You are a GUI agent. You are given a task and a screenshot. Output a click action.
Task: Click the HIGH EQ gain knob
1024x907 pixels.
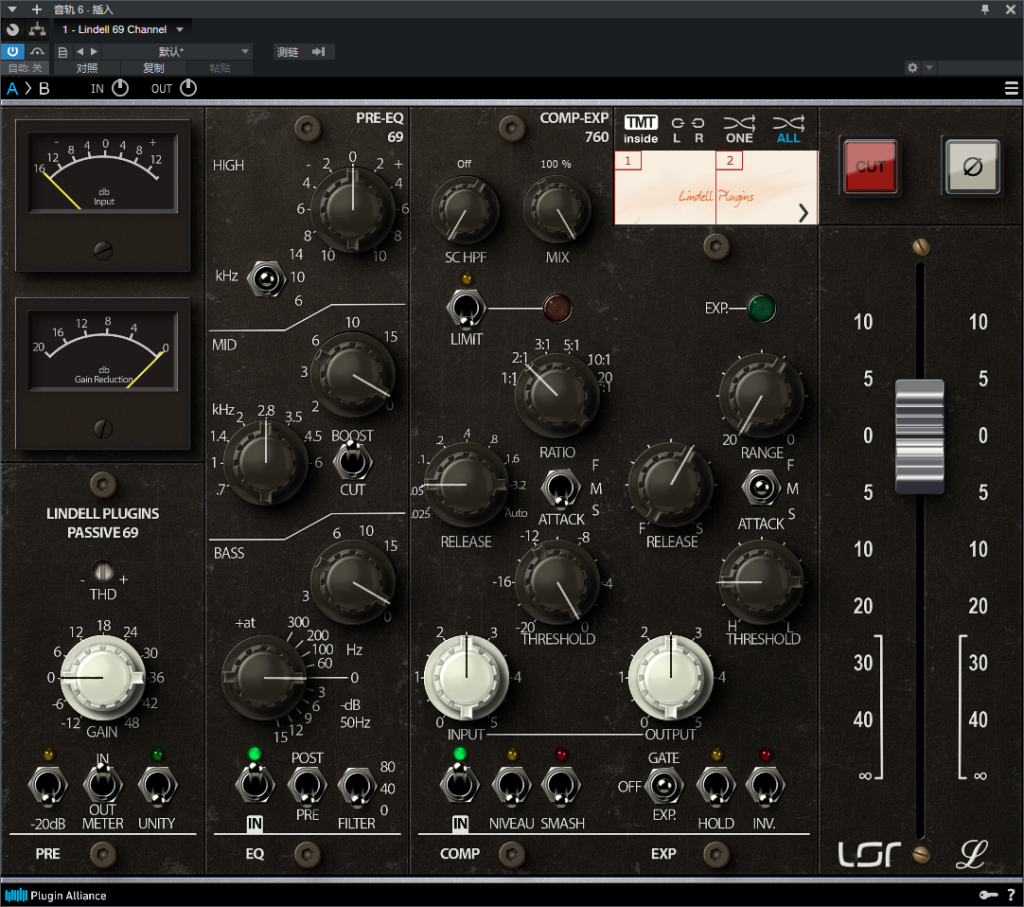(x=353, y=209)
